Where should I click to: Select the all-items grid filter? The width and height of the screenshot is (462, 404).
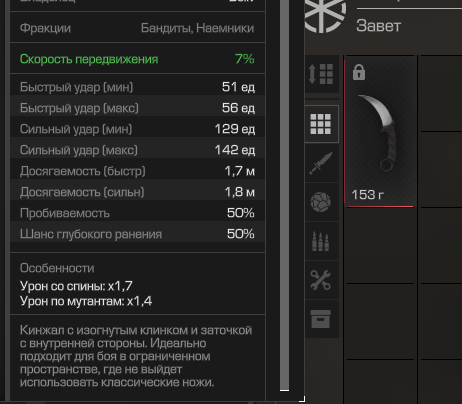pos(321,124)
